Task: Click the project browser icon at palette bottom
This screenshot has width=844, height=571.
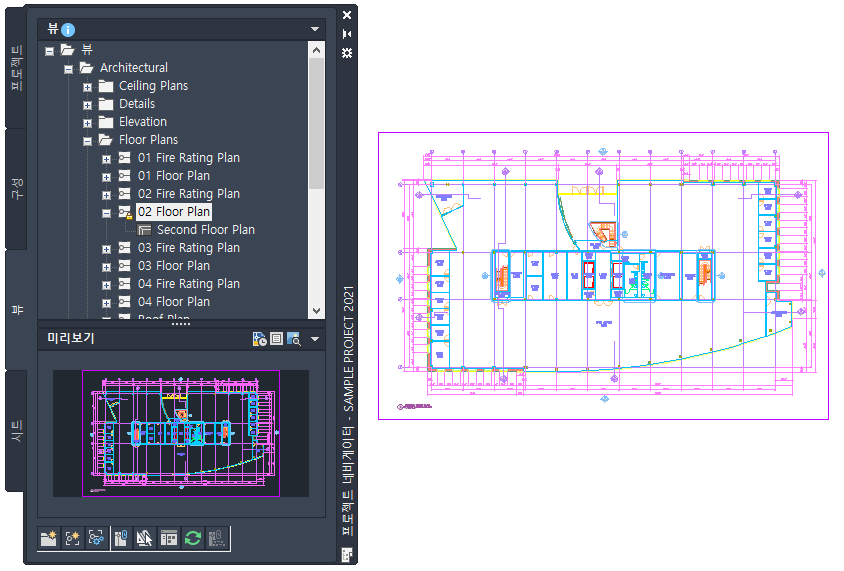Action: [x=347, y=554]
